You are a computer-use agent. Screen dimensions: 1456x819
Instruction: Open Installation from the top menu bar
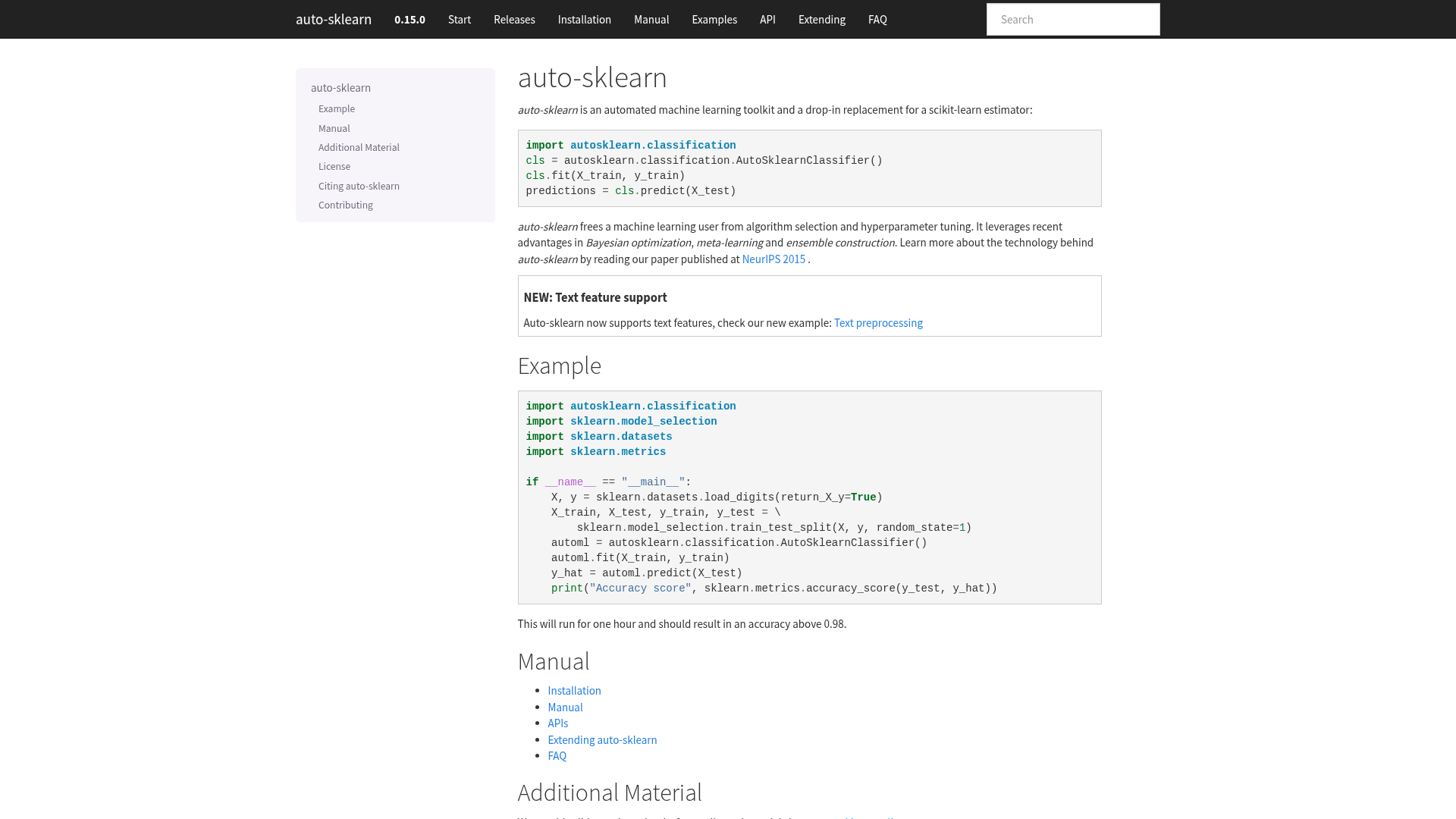pos(584,19)
